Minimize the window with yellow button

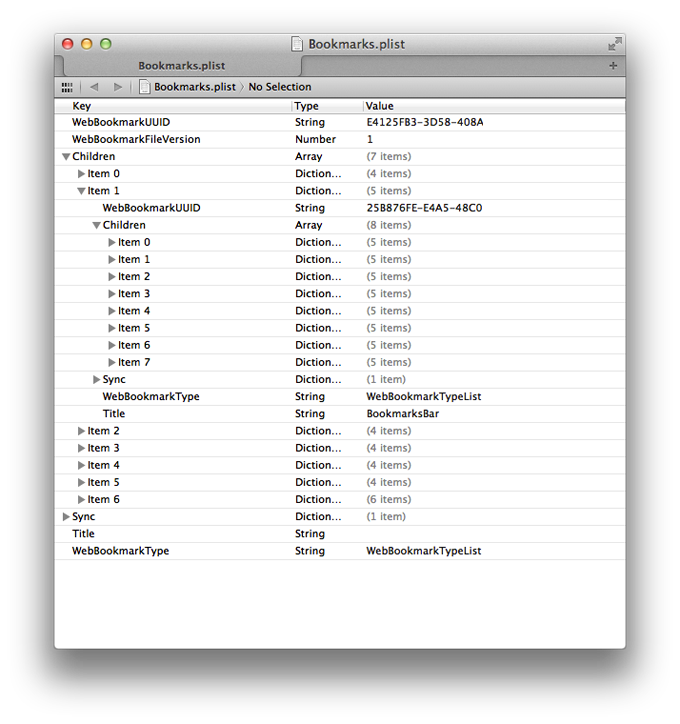87,44
